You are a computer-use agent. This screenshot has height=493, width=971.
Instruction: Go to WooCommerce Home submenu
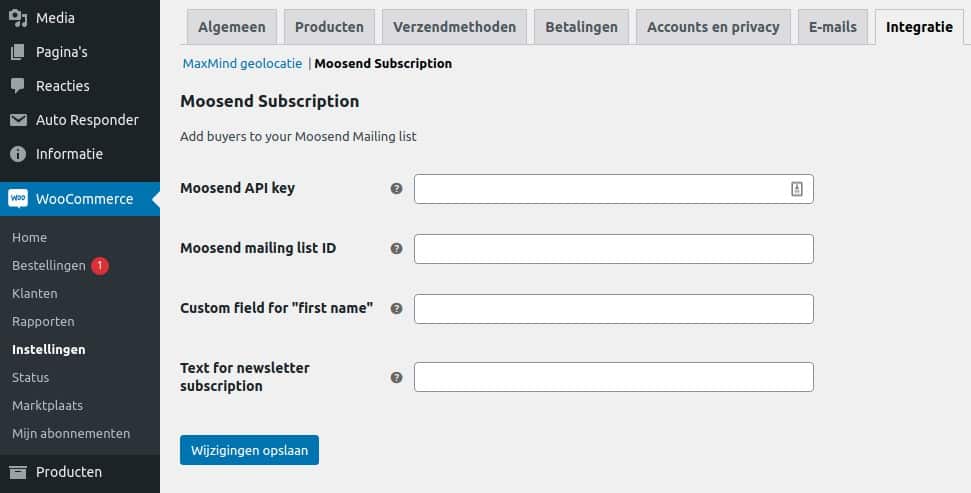pos(29,237)
